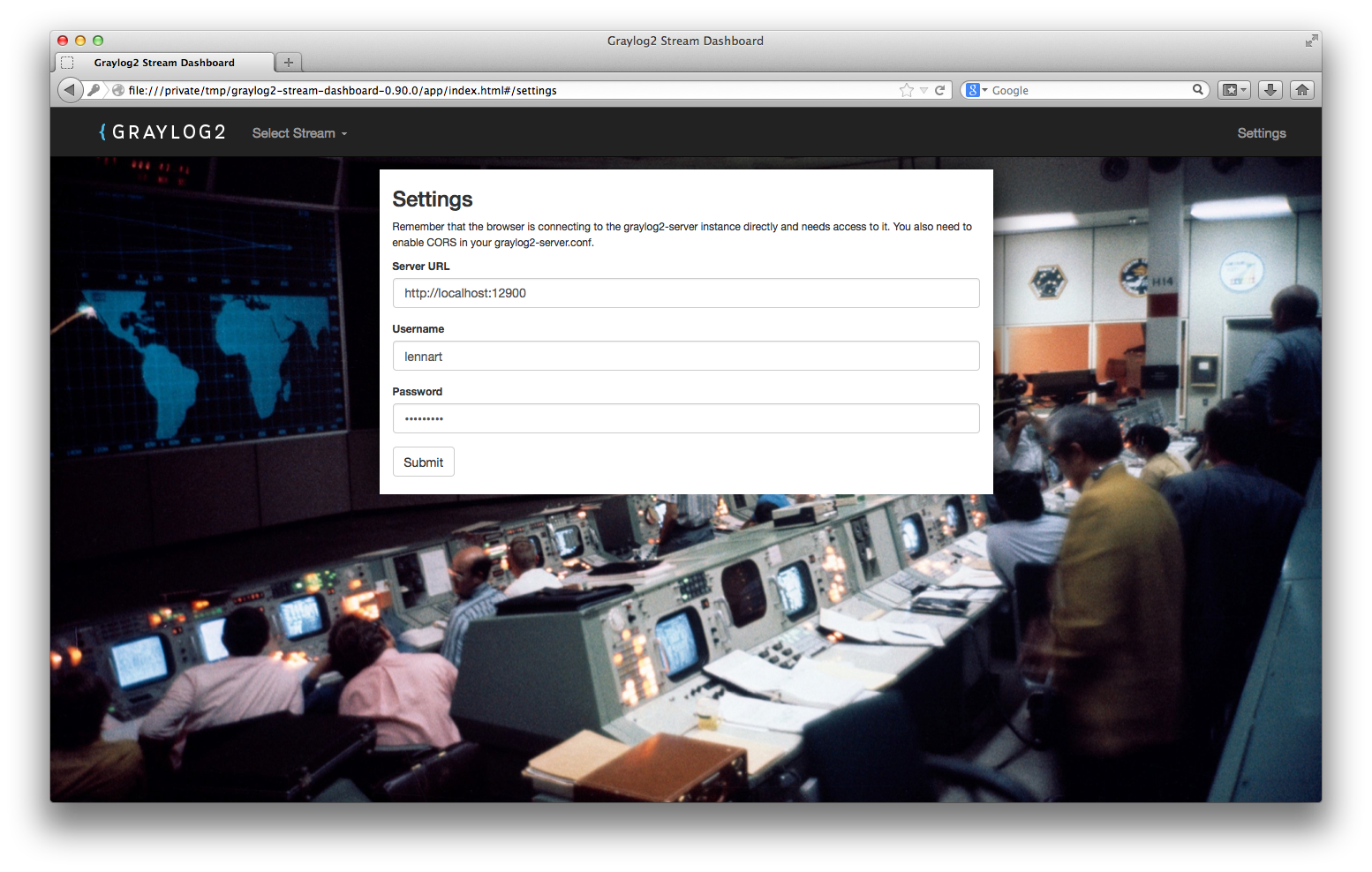Open a new browser tab
The height and width of the screenshot is (872, 1372).
click(x=288, y=62)
